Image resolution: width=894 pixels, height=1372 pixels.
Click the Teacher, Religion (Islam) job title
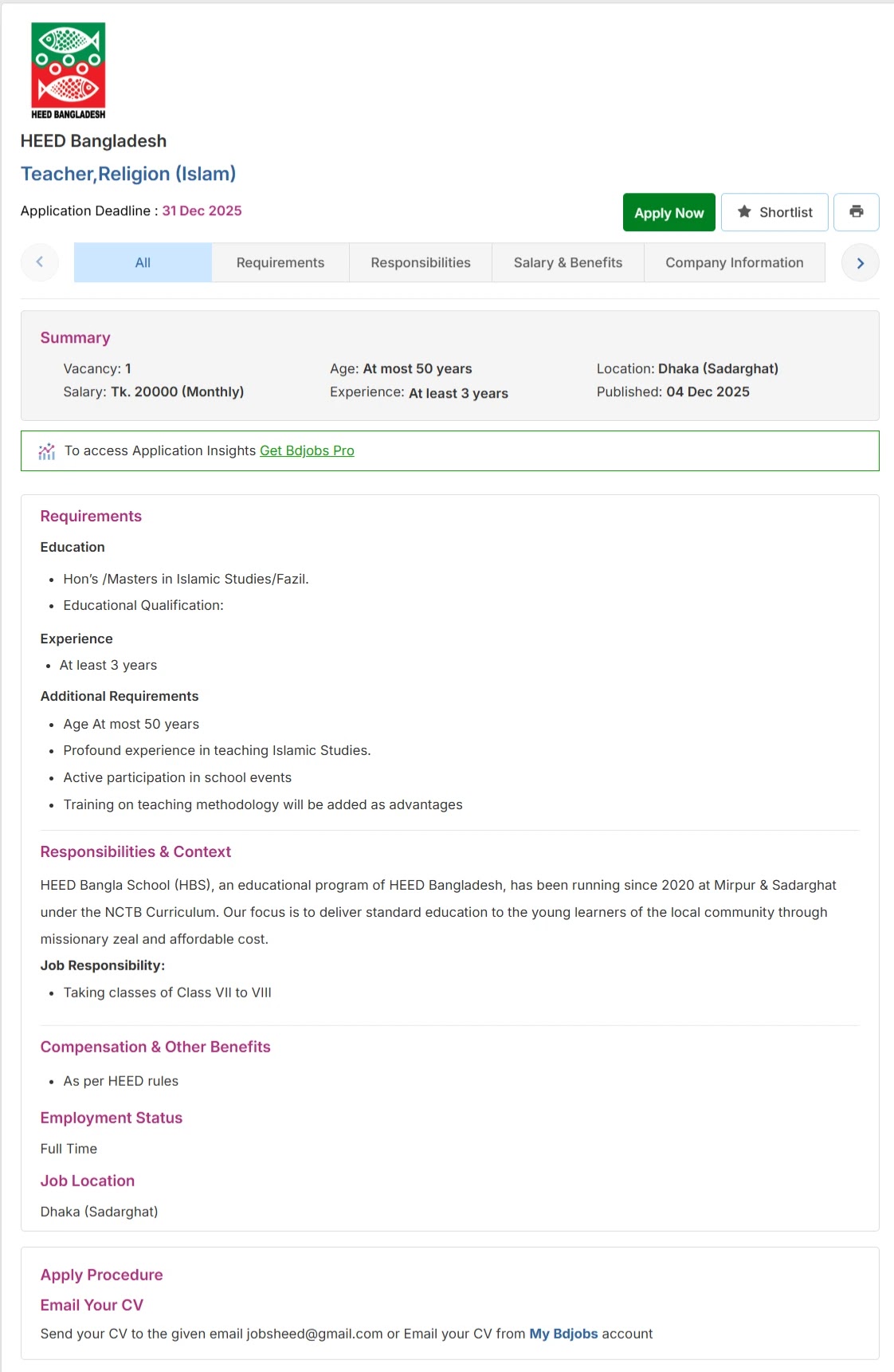click(x=128, y=174)
